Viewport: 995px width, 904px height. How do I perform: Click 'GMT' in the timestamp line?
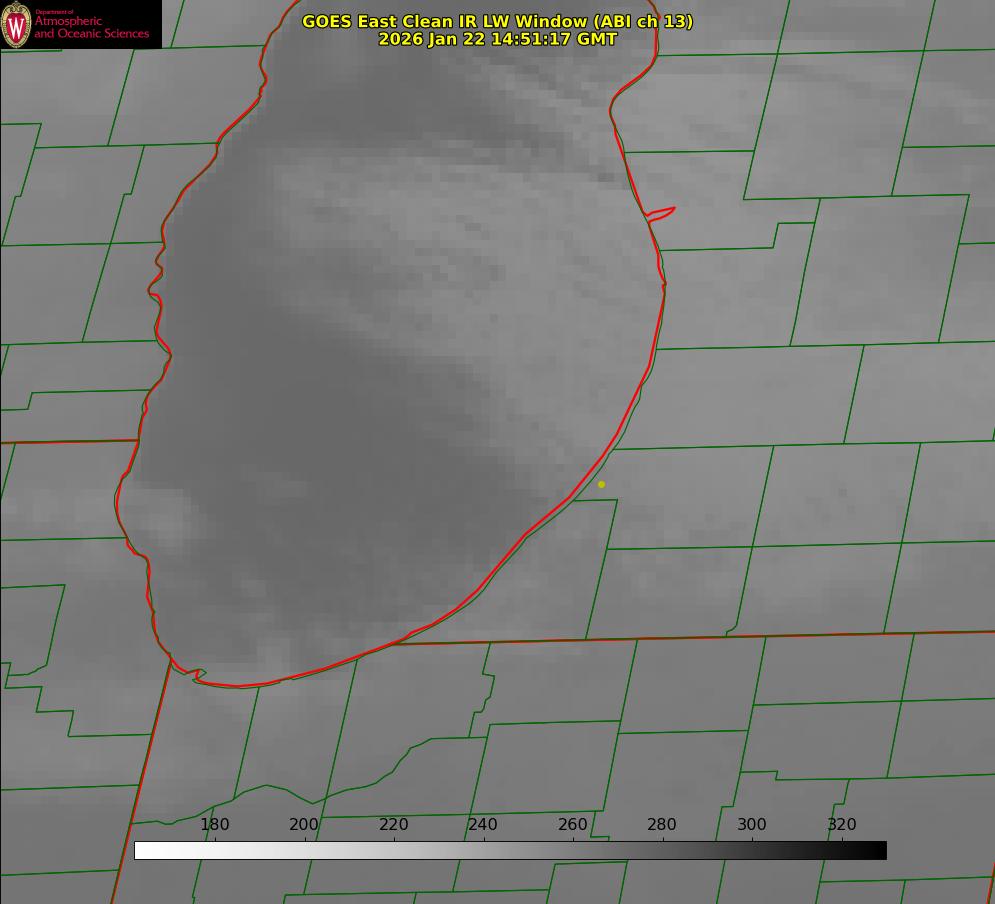[x=597, y=39]
